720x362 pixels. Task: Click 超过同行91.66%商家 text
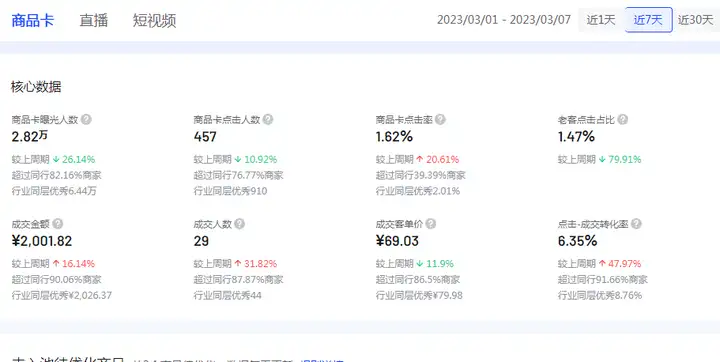[x=603, y=280]
